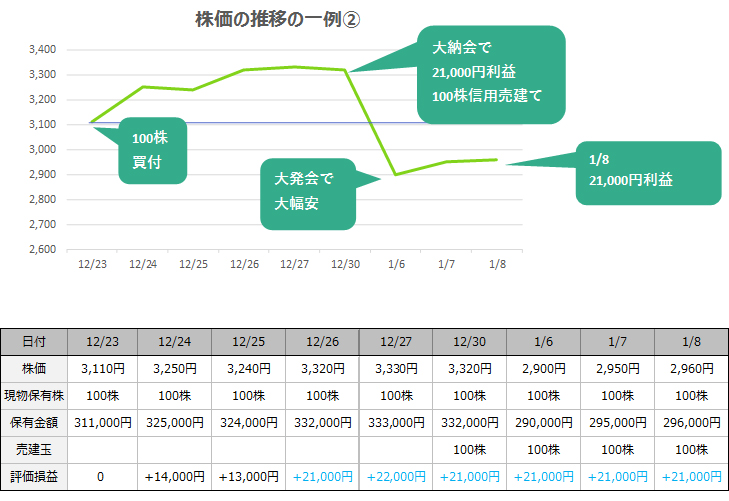Image resolution: width=729 pixels, height=501 pixels.
Task: Select the +14,000円 profit cell
Action: [x=174, y=476]
